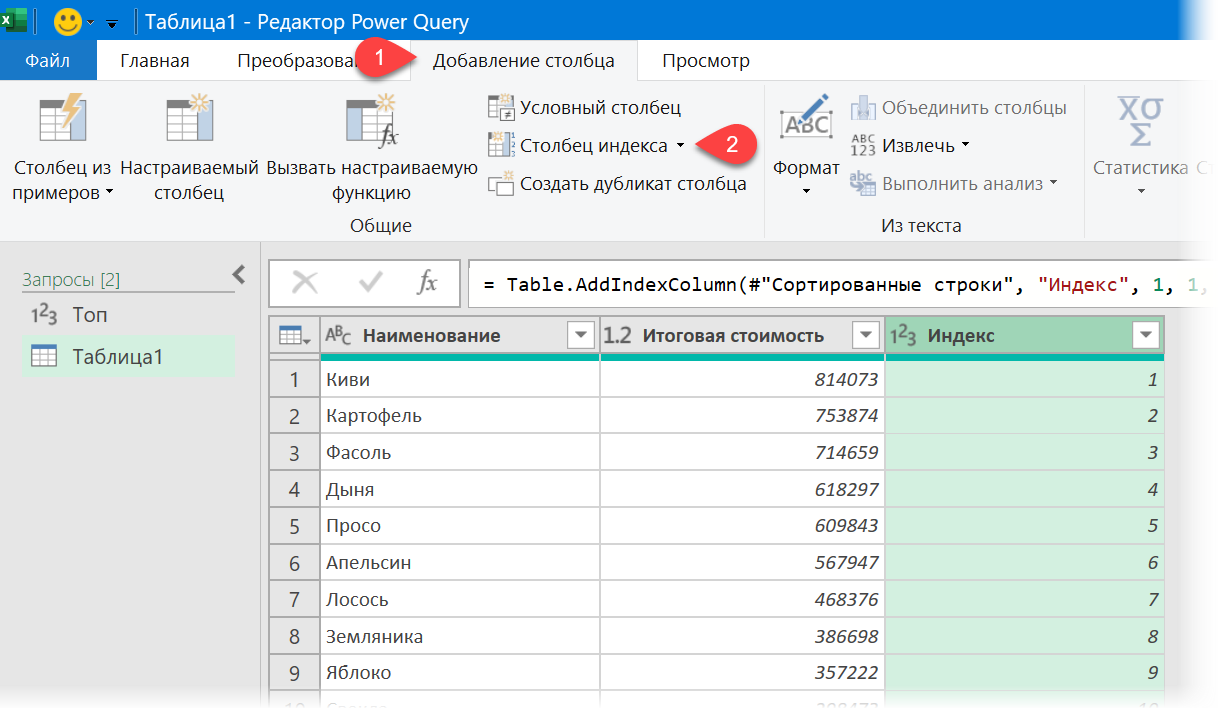Image resolution: width=1220 pixels, height=709 pixels.
Task: Click the Столбец из примеров icon
Action: 62,120
